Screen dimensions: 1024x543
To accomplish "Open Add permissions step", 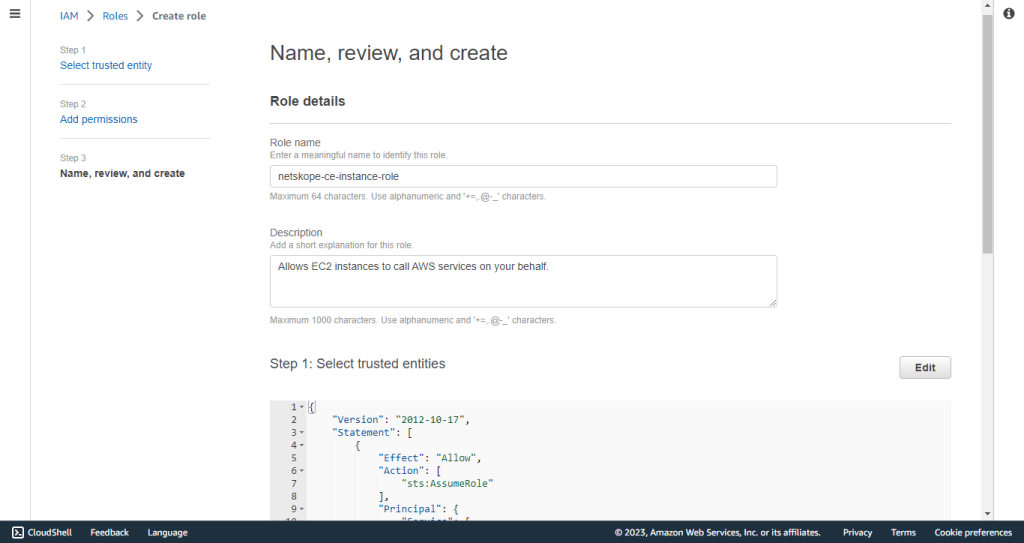I will pos(99,120).
